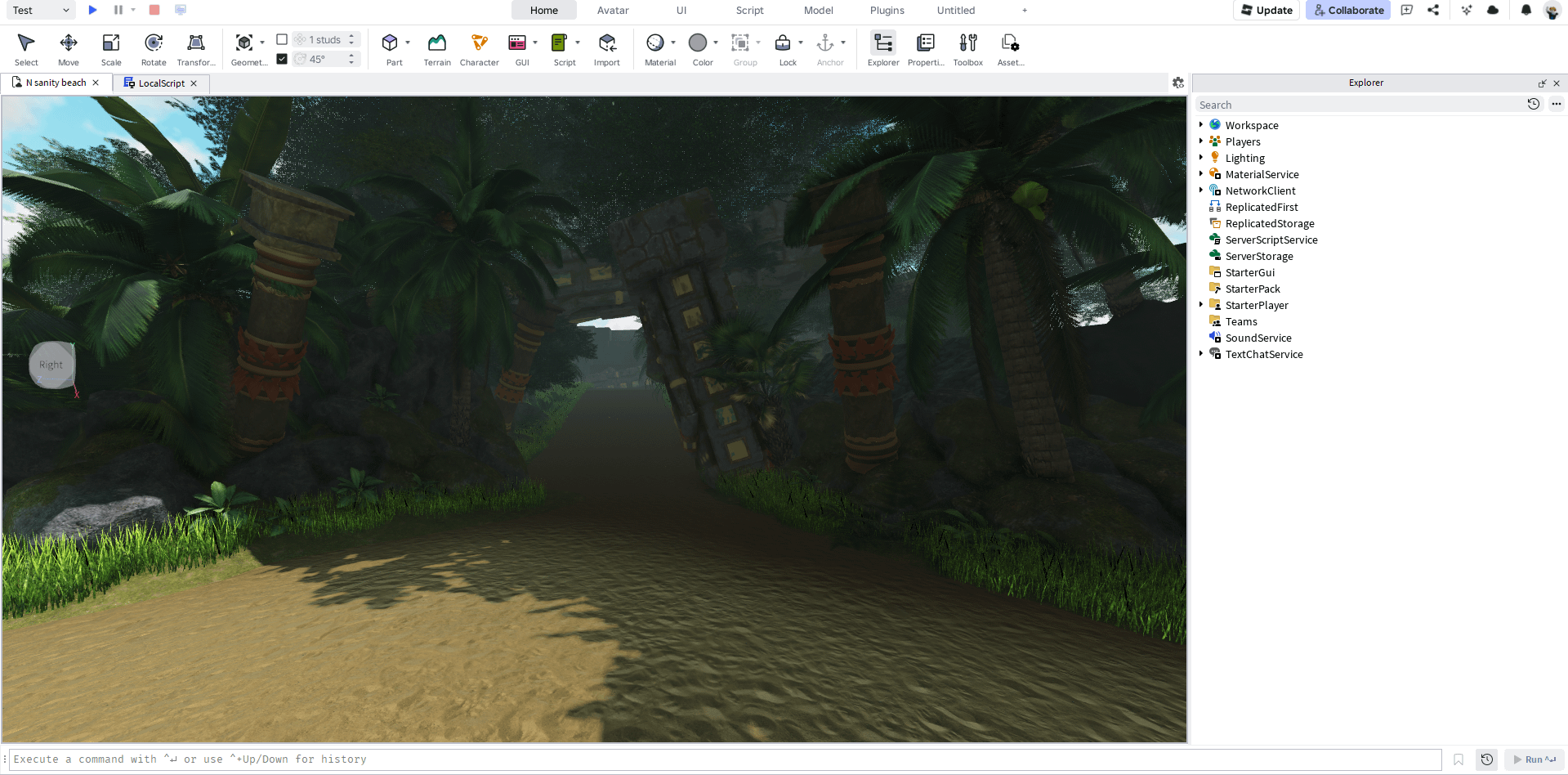Select the Scale tool

point(111,49)
